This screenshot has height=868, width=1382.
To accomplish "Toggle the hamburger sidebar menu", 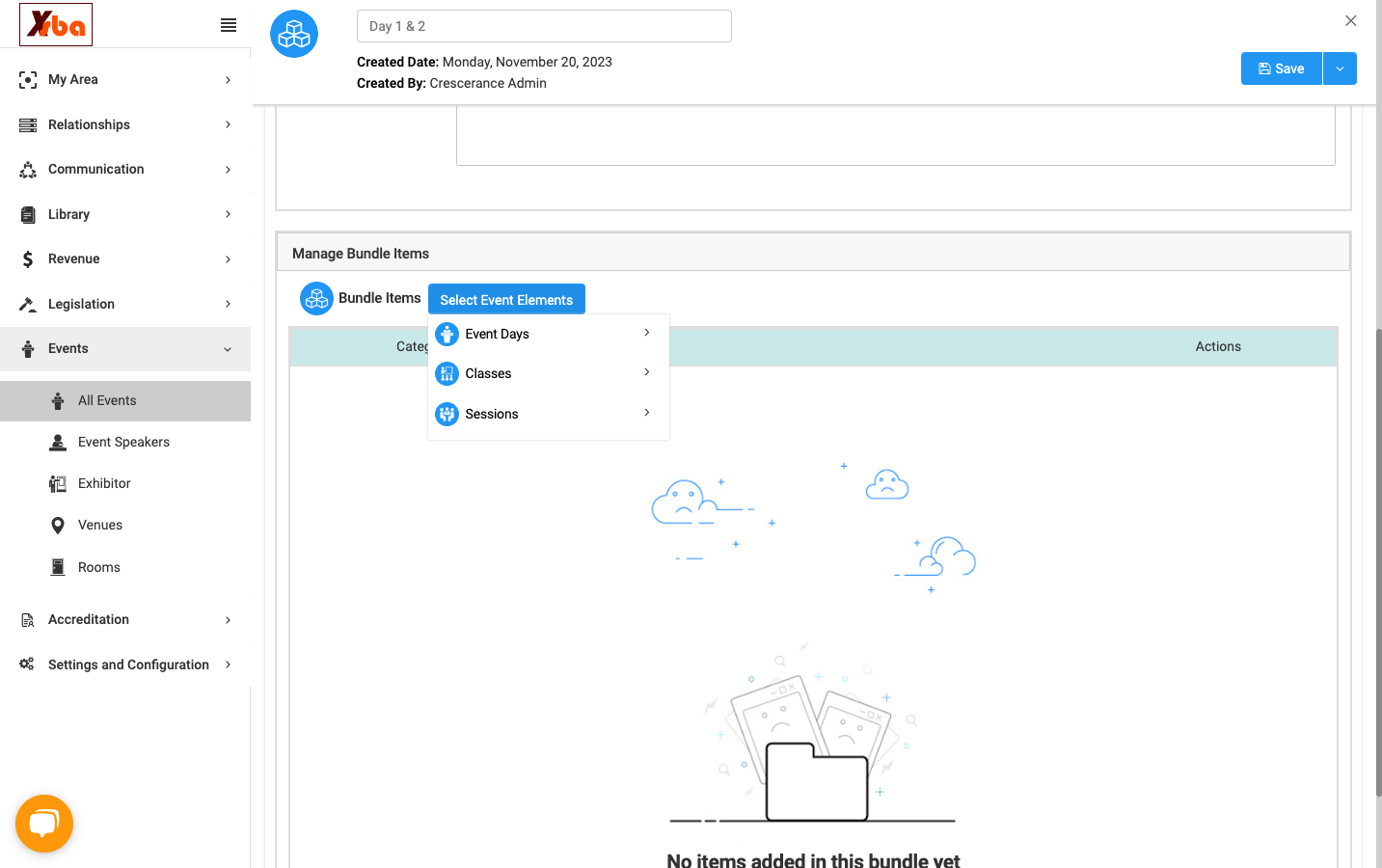I will click(x=229, y=25).
